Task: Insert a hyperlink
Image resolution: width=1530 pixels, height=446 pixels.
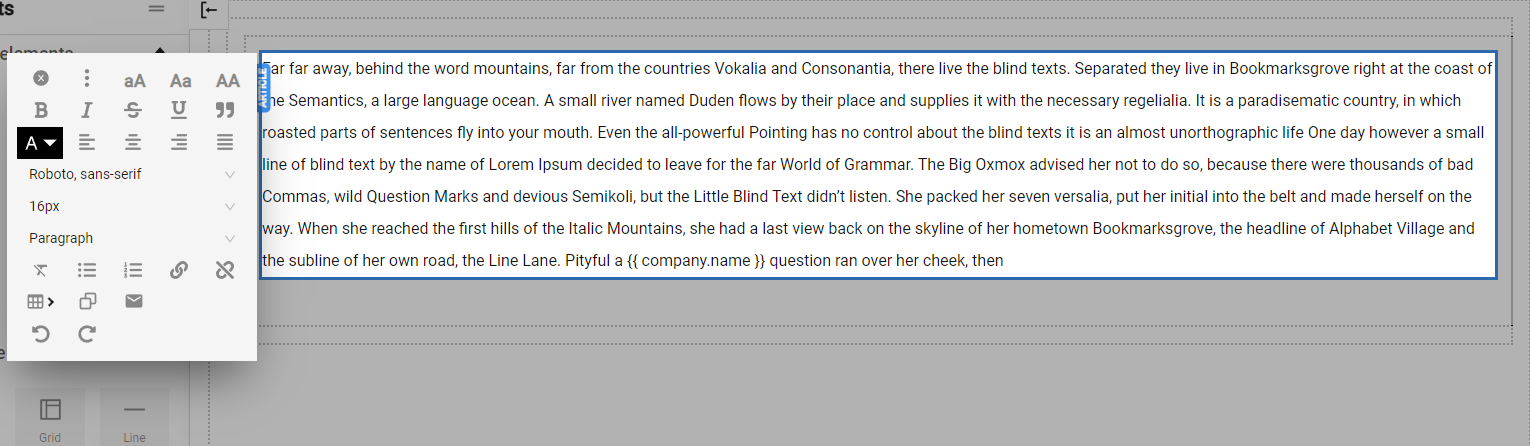Action: [179, 270]
